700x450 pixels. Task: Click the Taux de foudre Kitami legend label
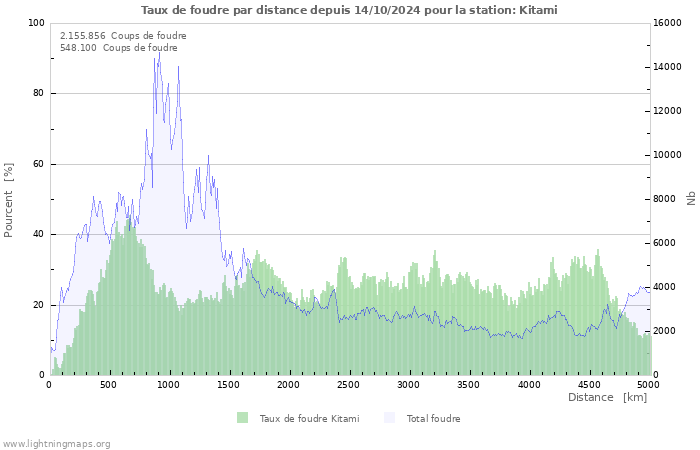coord(309,418)
